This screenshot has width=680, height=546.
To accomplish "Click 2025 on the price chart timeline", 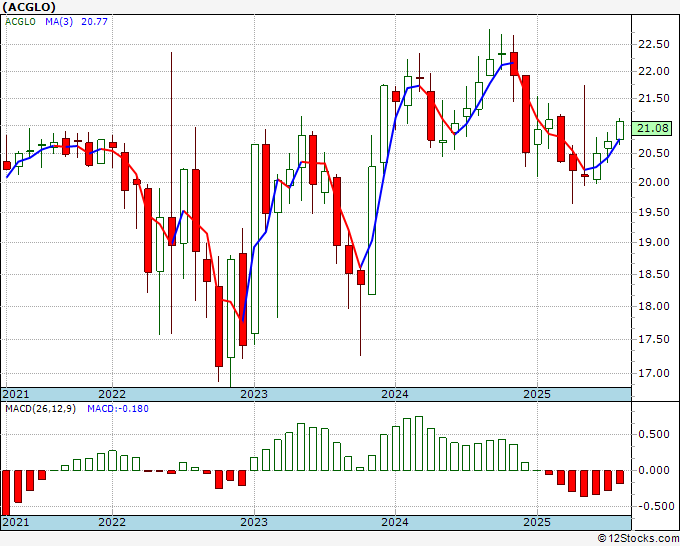I will point(536,394).
